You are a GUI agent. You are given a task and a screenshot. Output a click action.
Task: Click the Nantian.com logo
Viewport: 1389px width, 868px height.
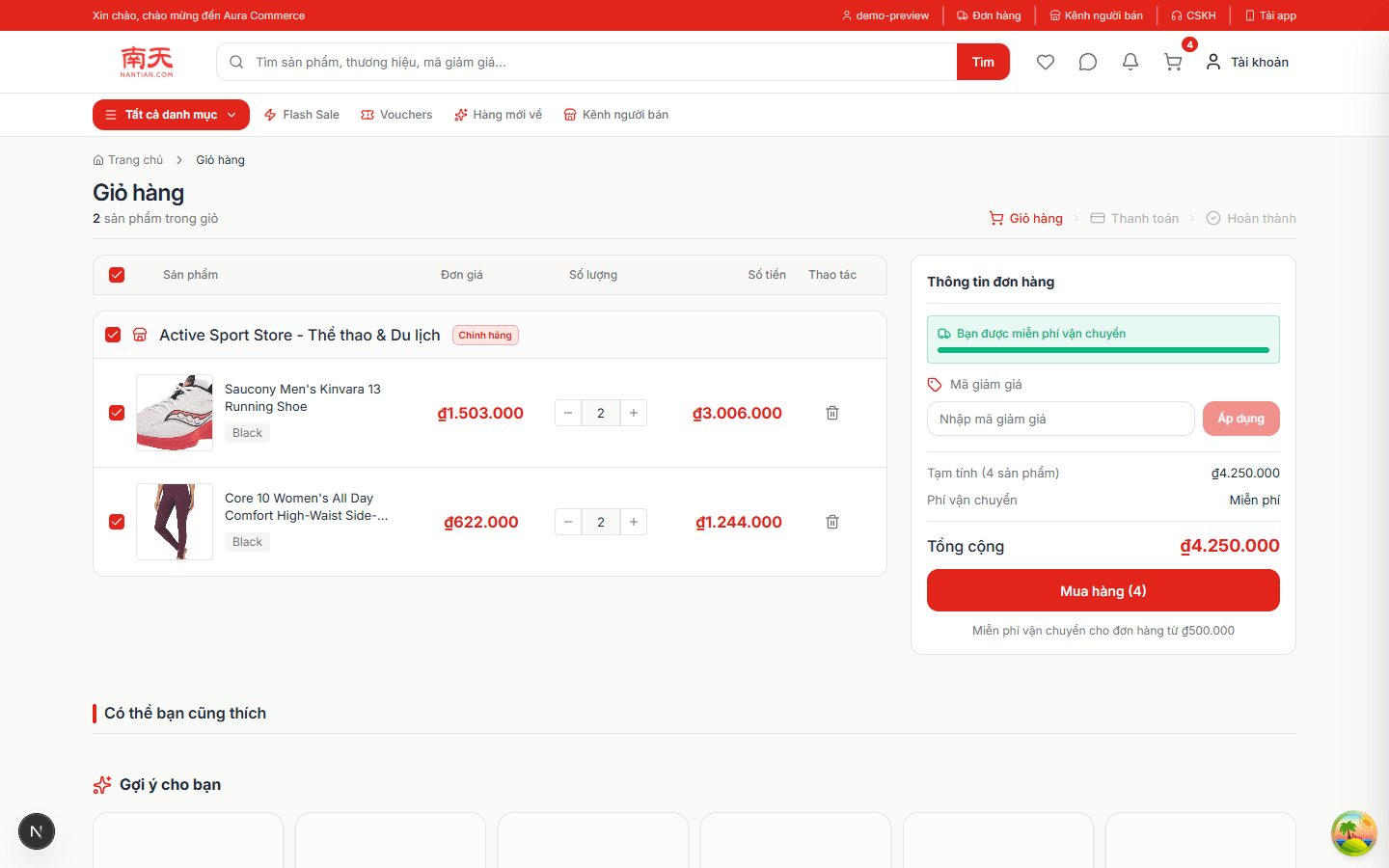pos(147,62)
